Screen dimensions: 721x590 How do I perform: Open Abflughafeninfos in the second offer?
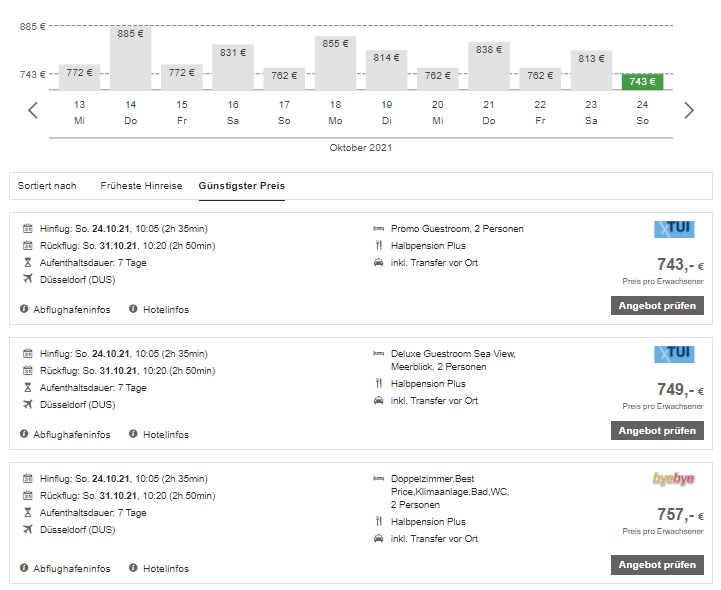pos(71,435)
